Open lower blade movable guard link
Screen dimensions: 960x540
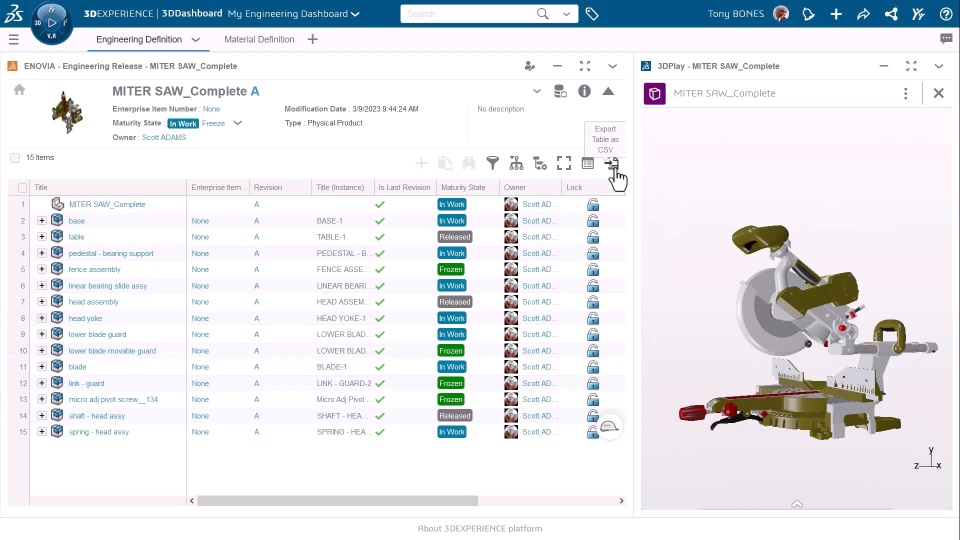(x=112, y=351)
